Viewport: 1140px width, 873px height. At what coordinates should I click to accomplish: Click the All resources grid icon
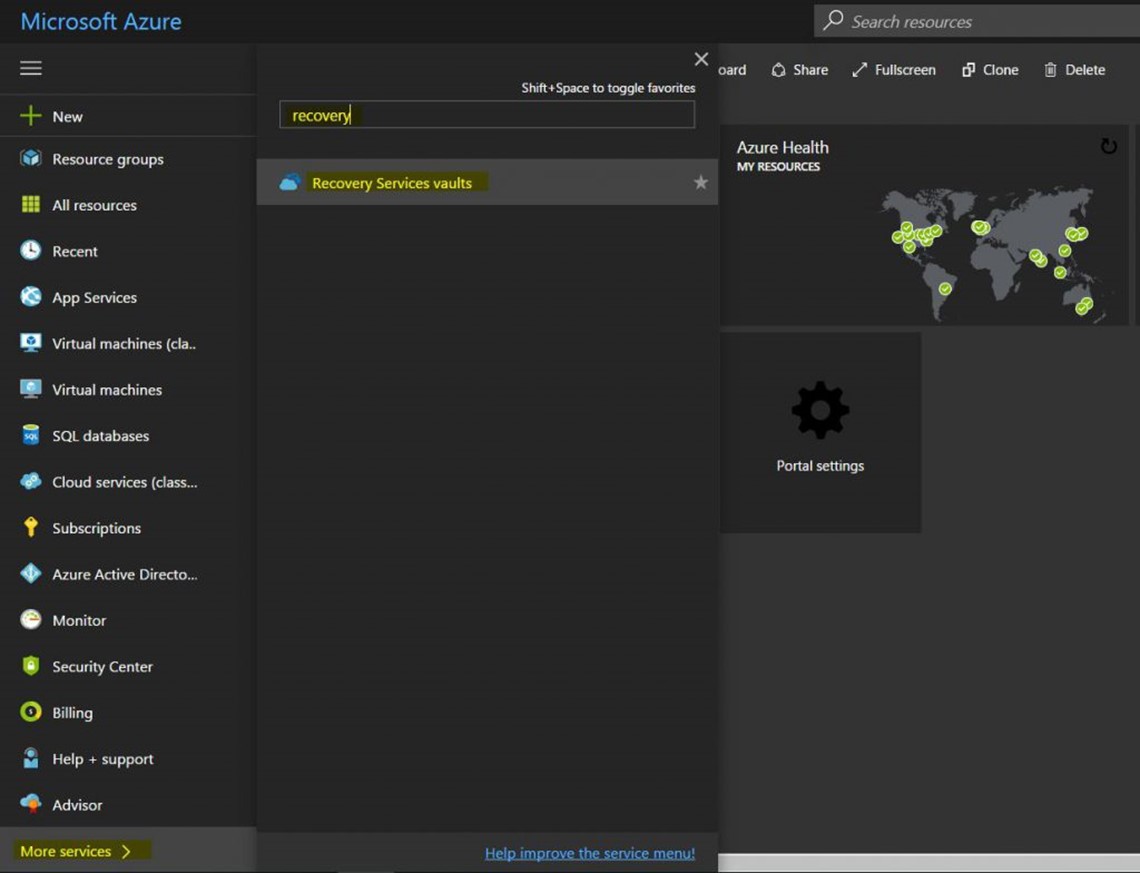pyautogui.click(x=31, y=204)
